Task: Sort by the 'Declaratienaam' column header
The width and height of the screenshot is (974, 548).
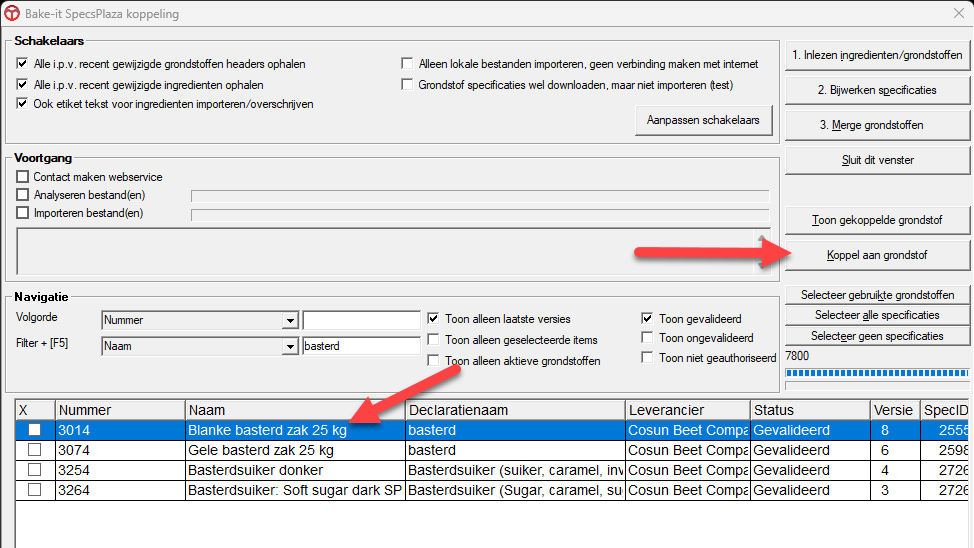Action: [515, 410]
